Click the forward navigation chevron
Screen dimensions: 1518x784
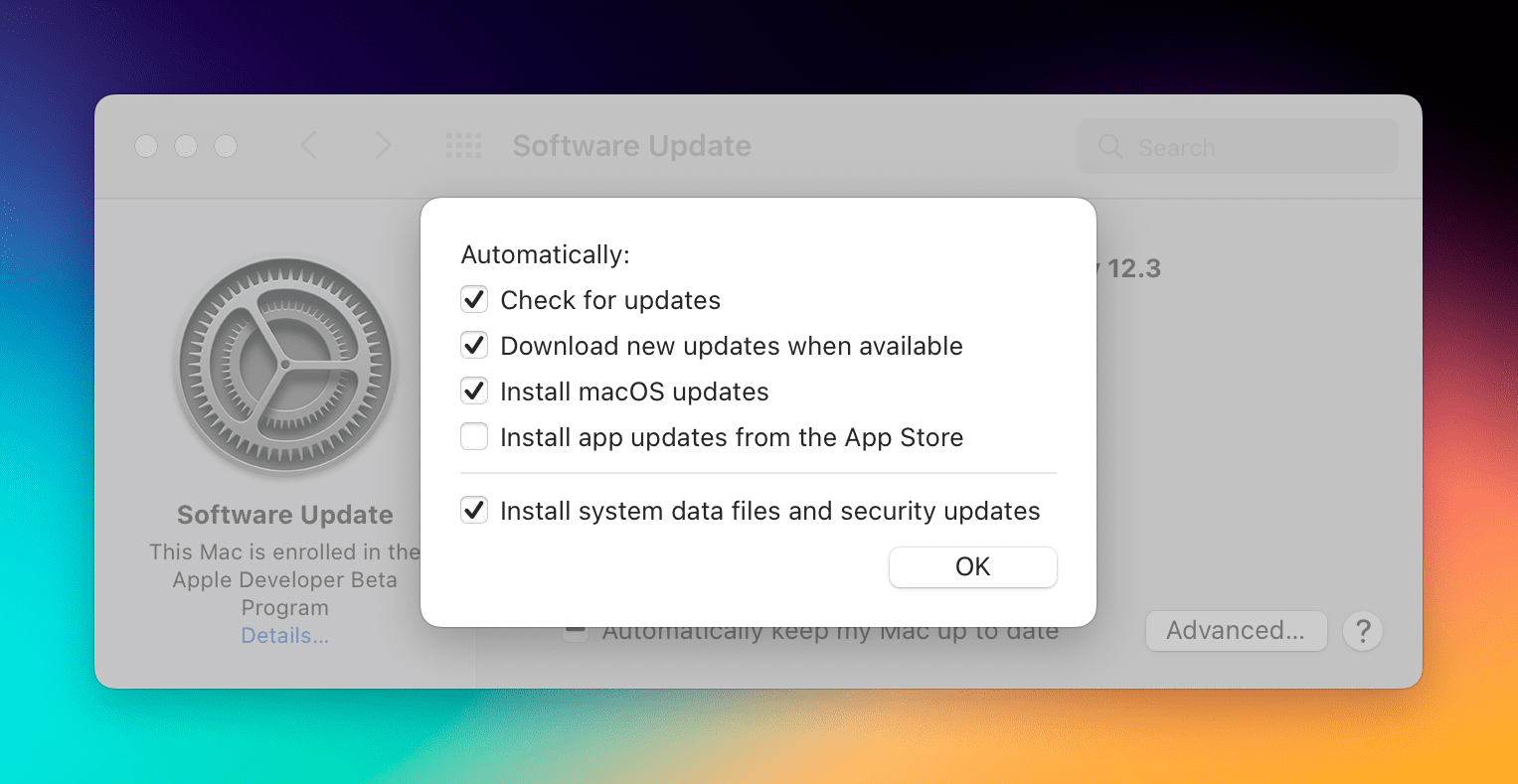coord(383,146)
